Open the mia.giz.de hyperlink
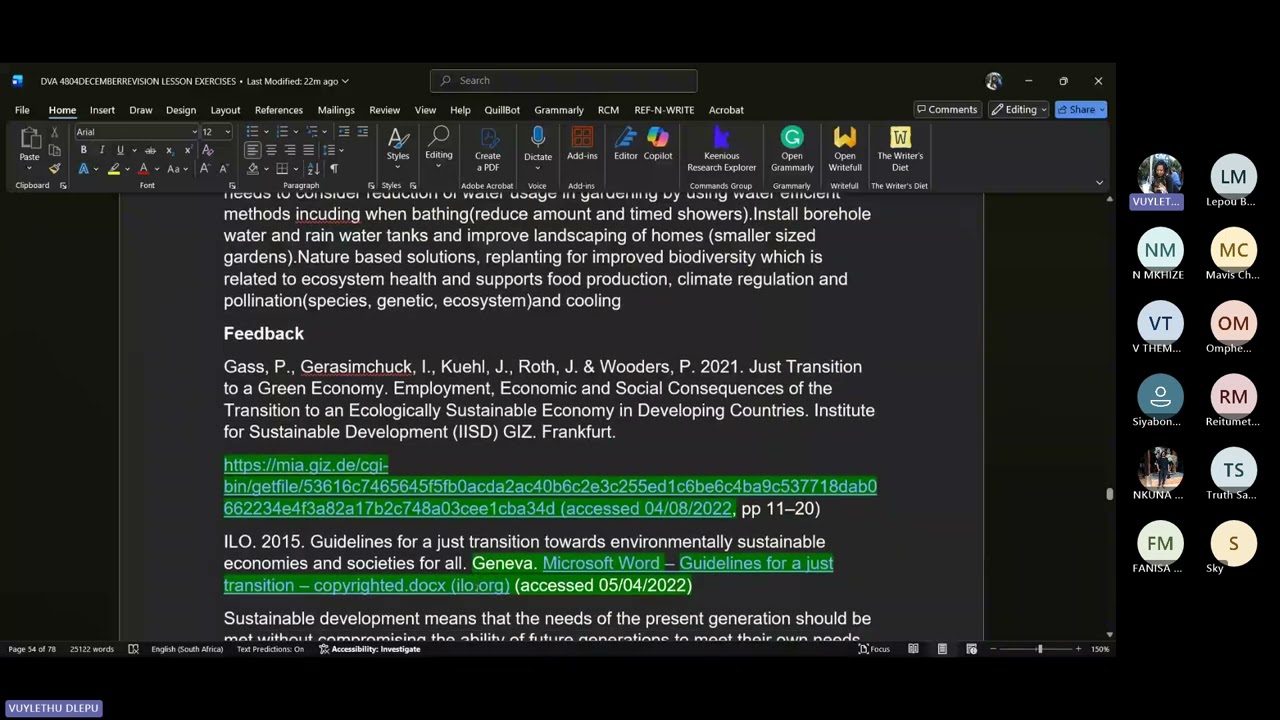 pos(550,487)
